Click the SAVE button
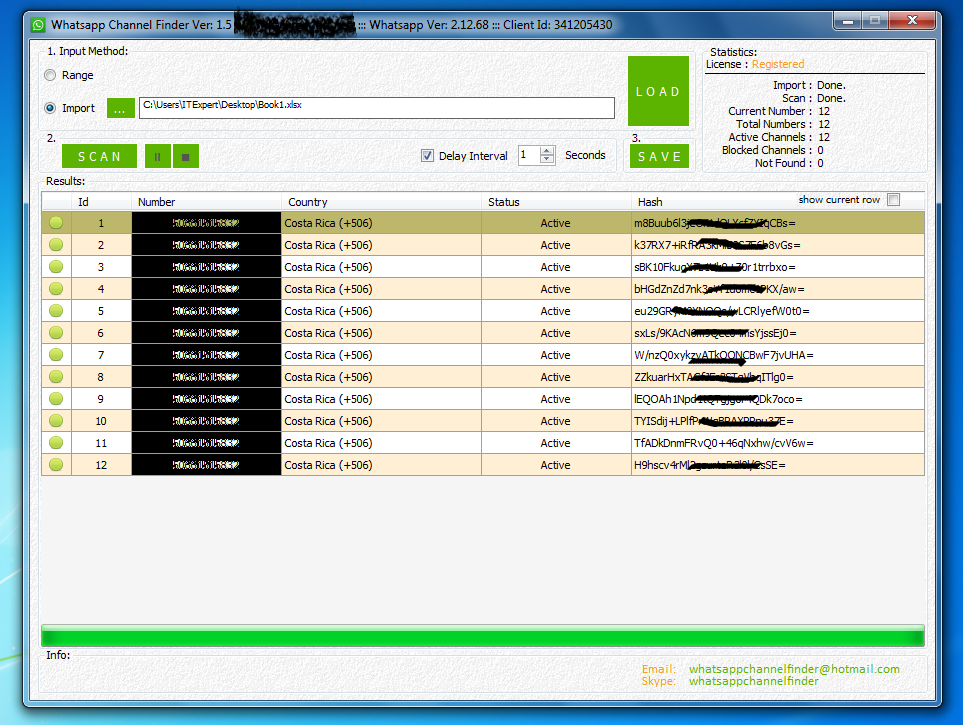This screenshot has width=963, height=725. pyautogui.click(x=659, y=157)
